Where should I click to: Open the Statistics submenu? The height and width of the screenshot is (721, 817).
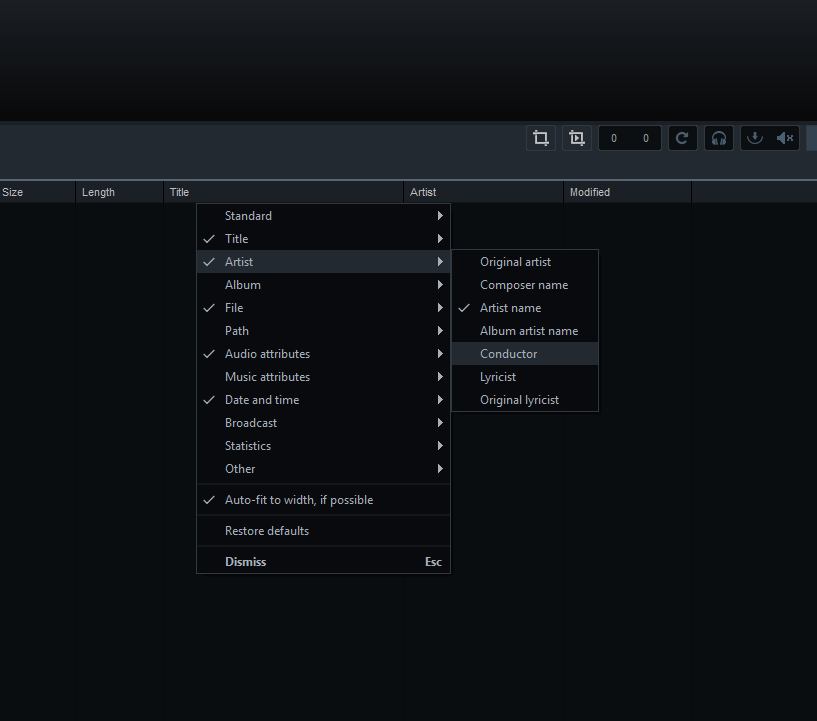(248, 446)
